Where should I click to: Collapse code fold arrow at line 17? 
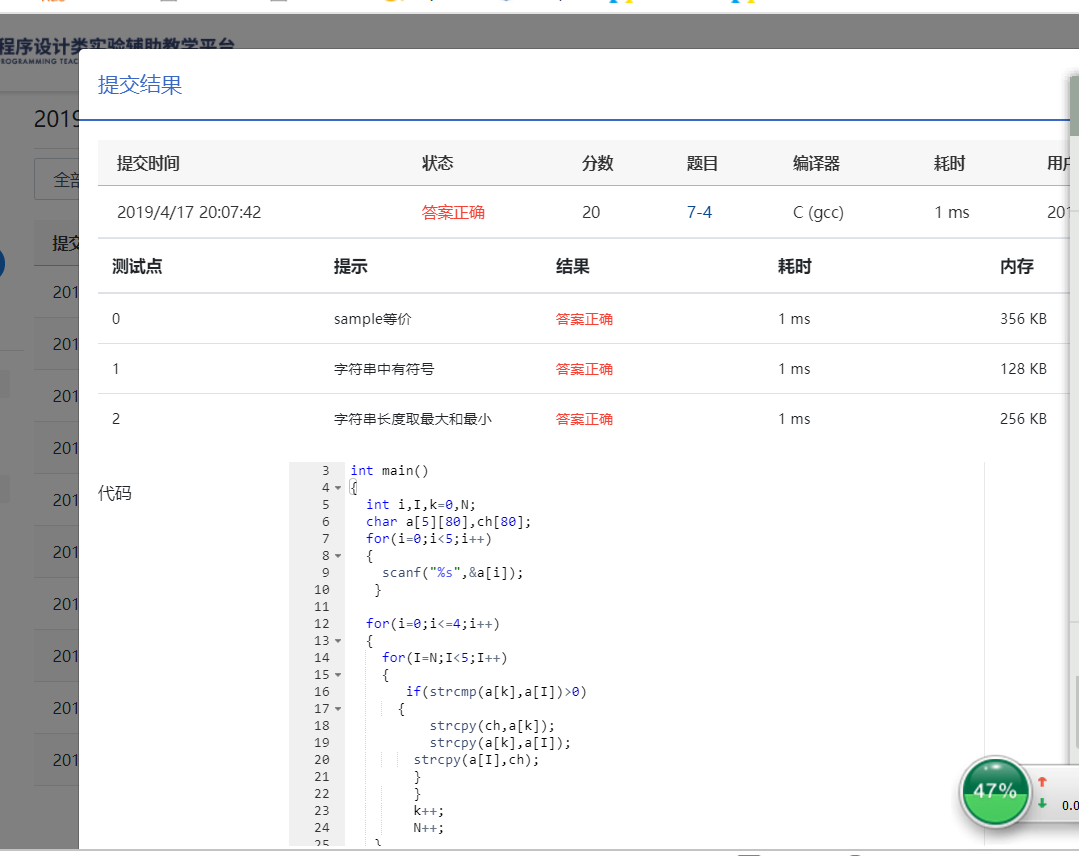tap(338, 709)
